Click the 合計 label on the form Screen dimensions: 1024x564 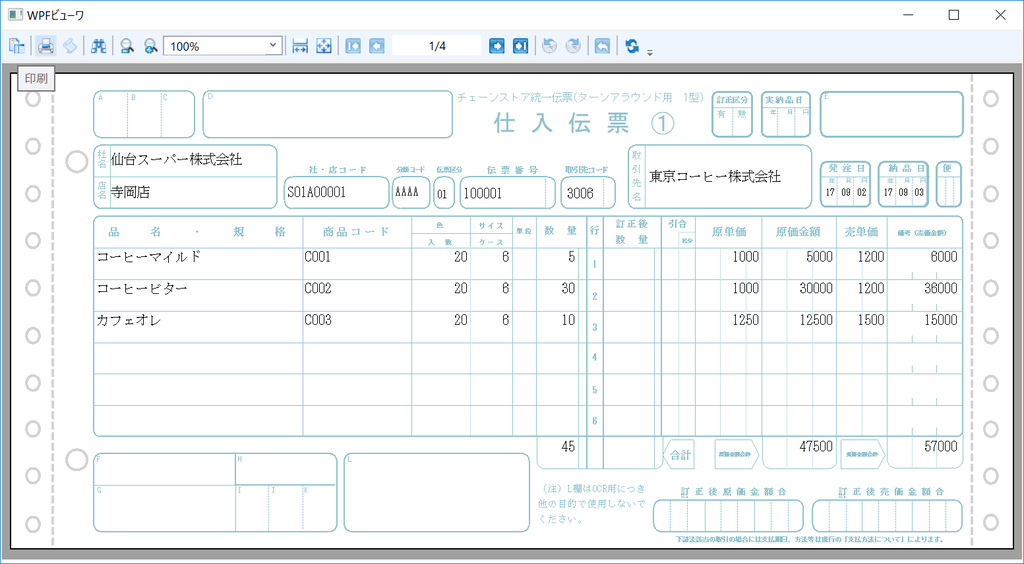tap(680, 456)
